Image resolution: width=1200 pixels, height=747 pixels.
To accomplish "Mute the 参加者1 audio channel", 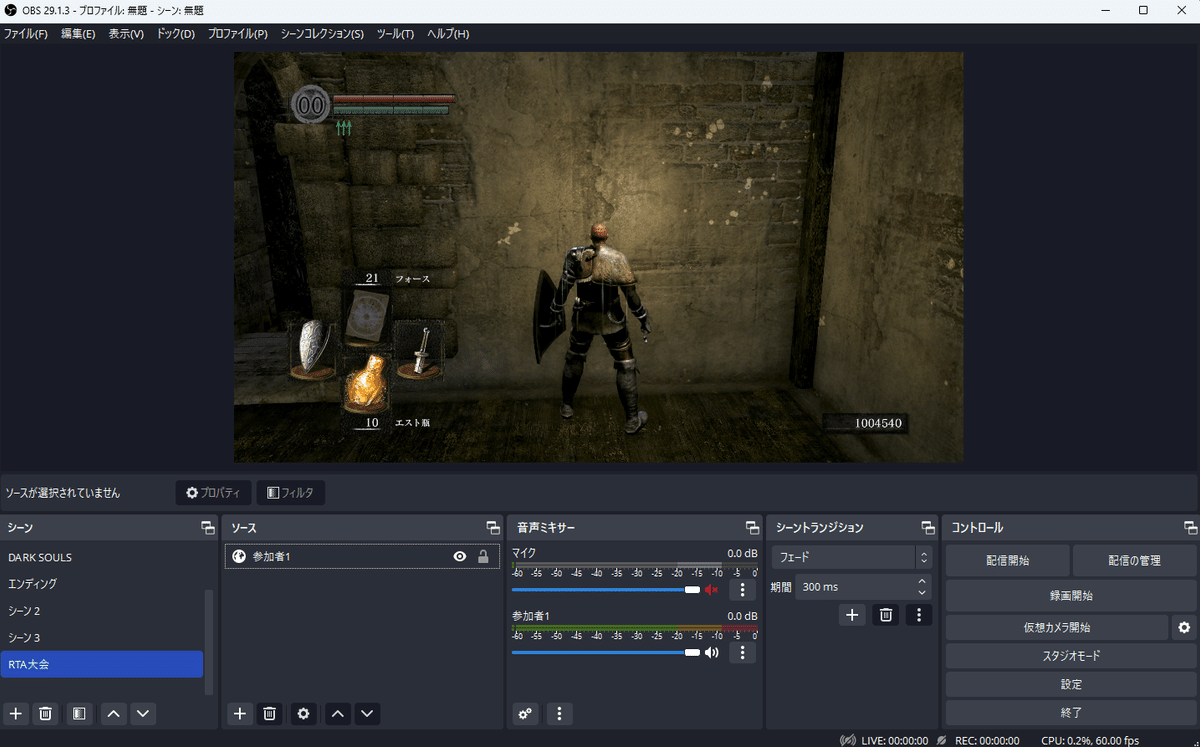I will [711, 653].
